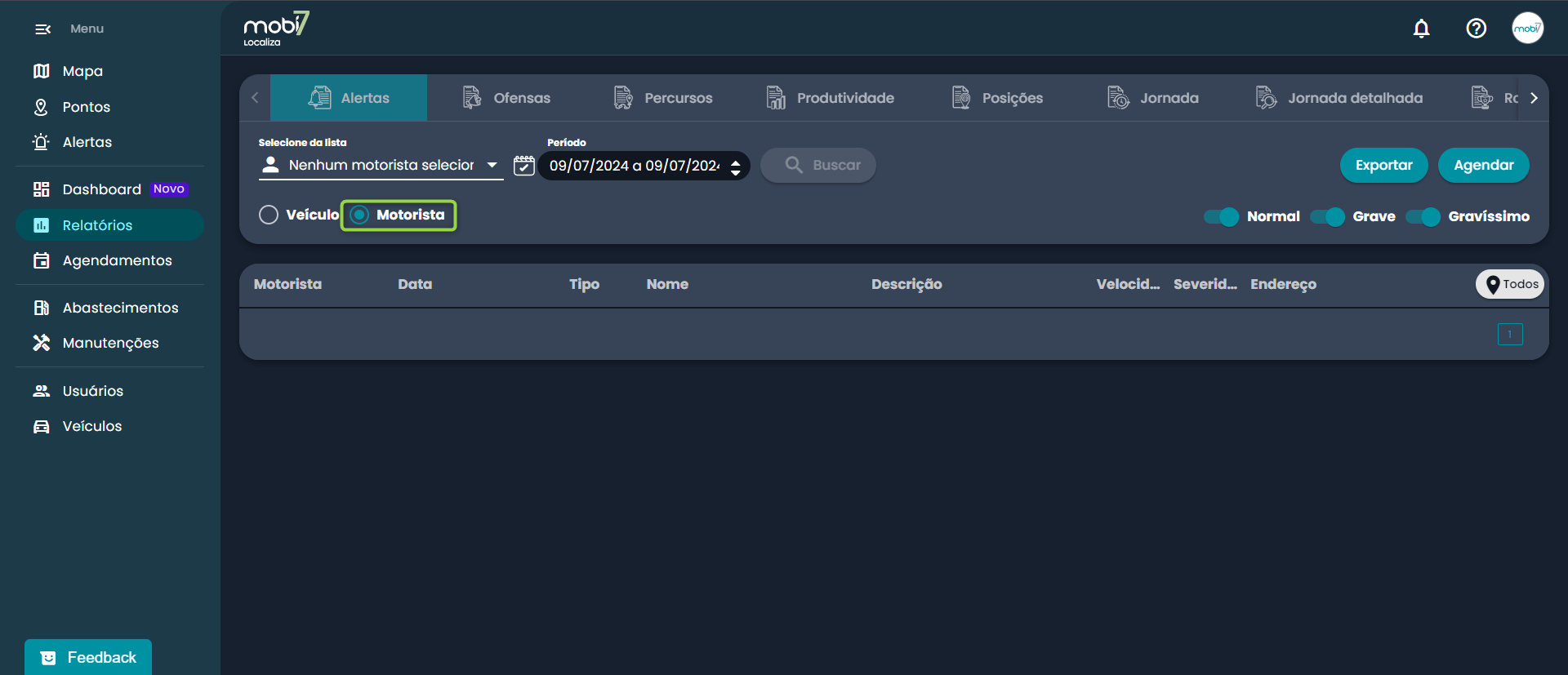Select the Veículo radio button
The height and width of the screenshot is (675, 1568).
pos(269,215)
